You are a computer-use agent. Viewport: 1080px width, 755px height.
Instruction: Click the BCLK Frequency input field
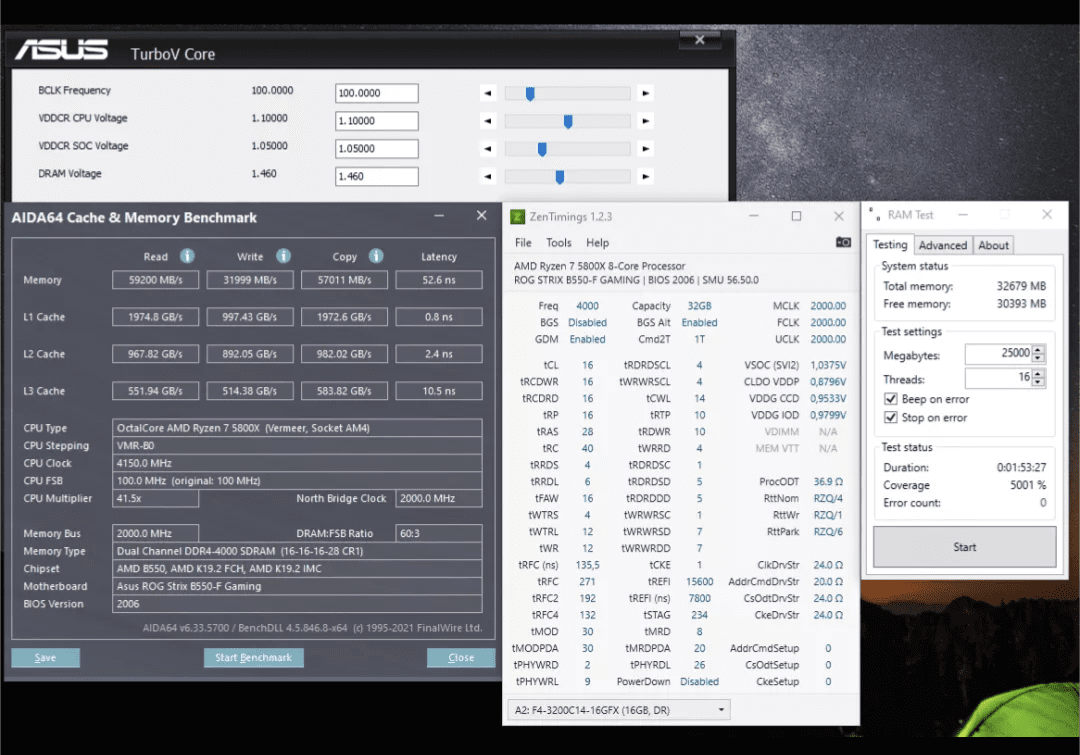point(377,93)
